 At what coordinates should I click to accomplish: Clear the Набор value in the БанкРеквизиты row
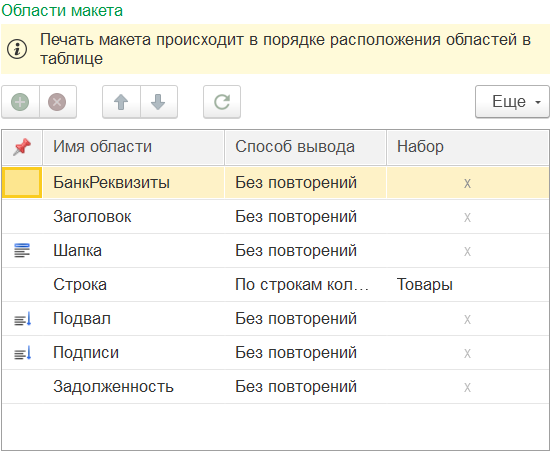click(467, 183)
